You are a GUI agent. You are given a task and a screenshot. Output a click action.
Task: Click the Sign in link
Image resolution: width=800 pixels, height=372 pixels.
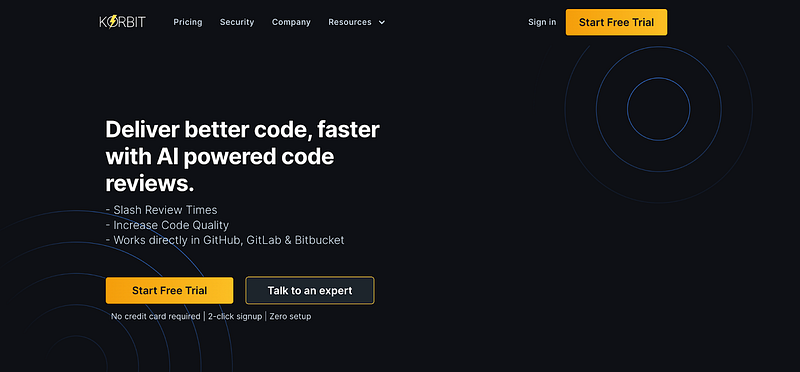click(542, 22)
